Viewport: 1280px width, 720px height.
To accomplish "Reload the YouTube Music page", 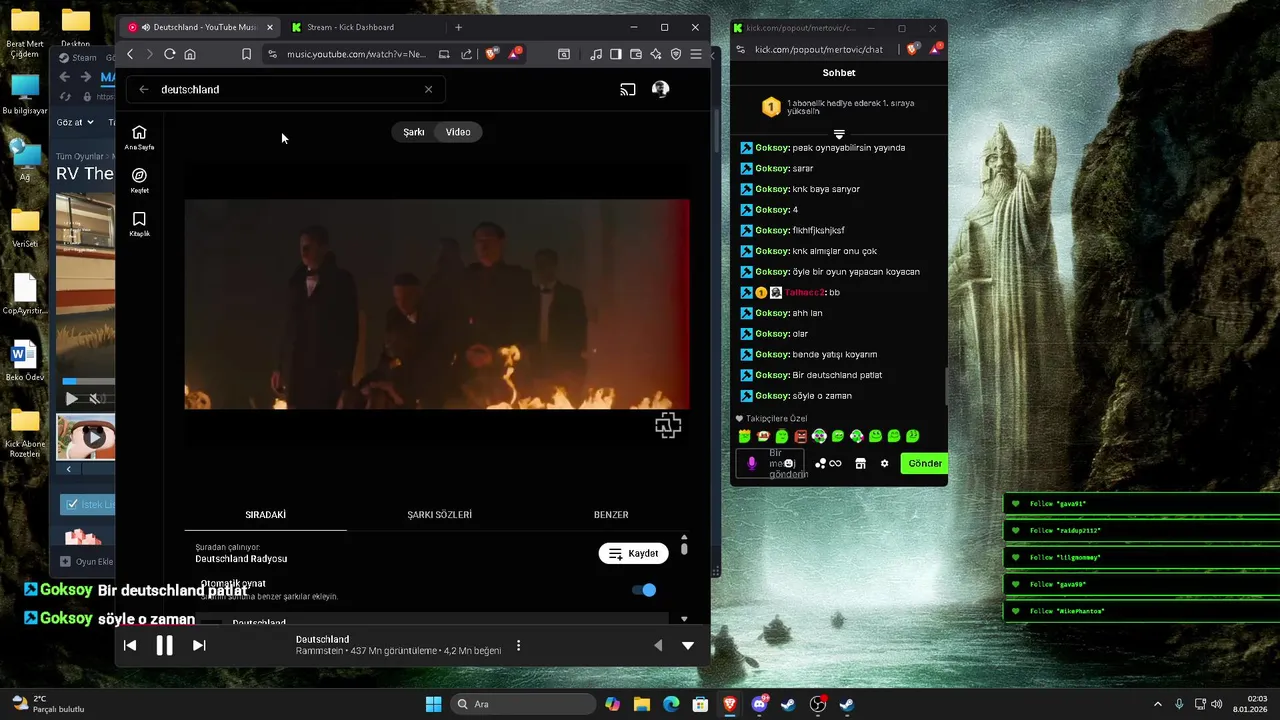I will tap(170, 54).
